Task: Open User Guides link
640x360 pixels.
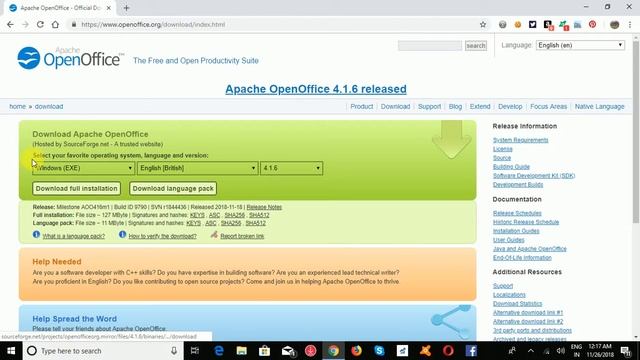Action: click(509, 240)
